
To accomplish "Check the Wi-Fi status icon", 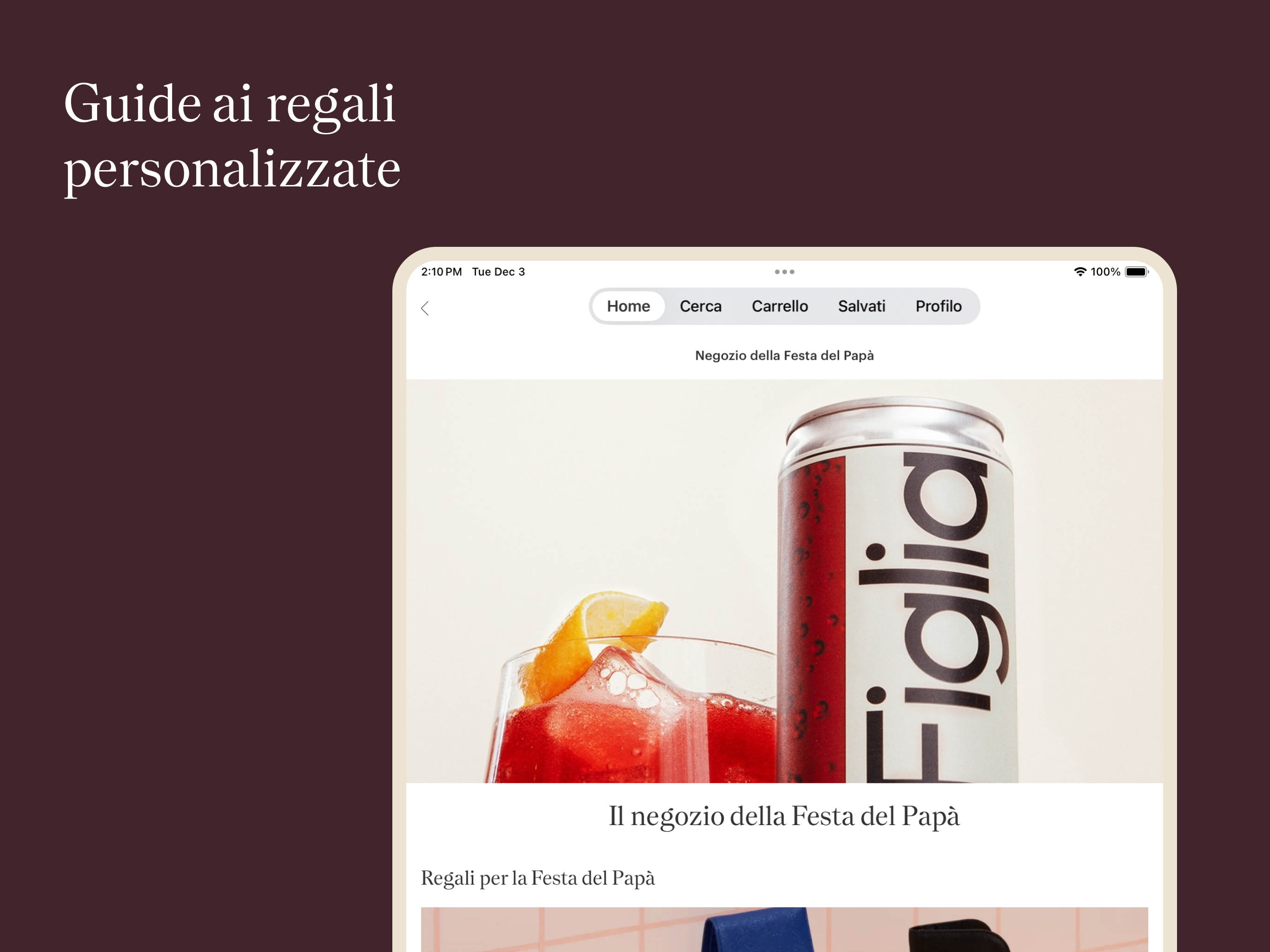I will 1080,271.
